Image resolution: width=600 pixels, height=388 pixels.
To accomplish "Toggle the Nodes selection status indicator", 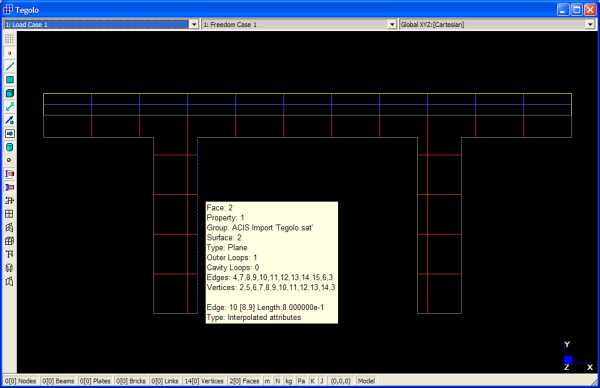I will 21,381.
